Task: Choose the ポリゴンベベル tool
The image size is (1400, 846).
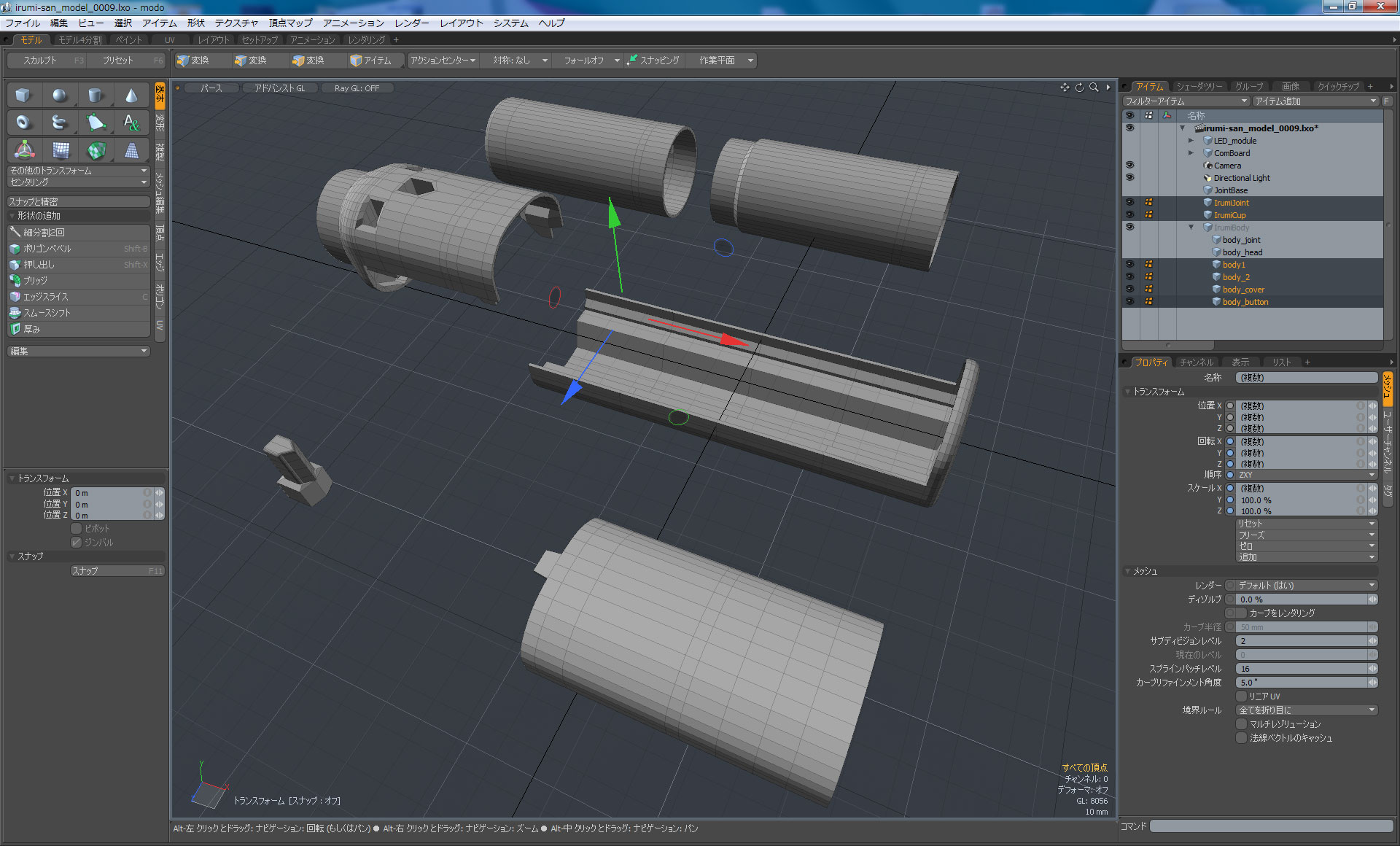Action: point(79,249)
